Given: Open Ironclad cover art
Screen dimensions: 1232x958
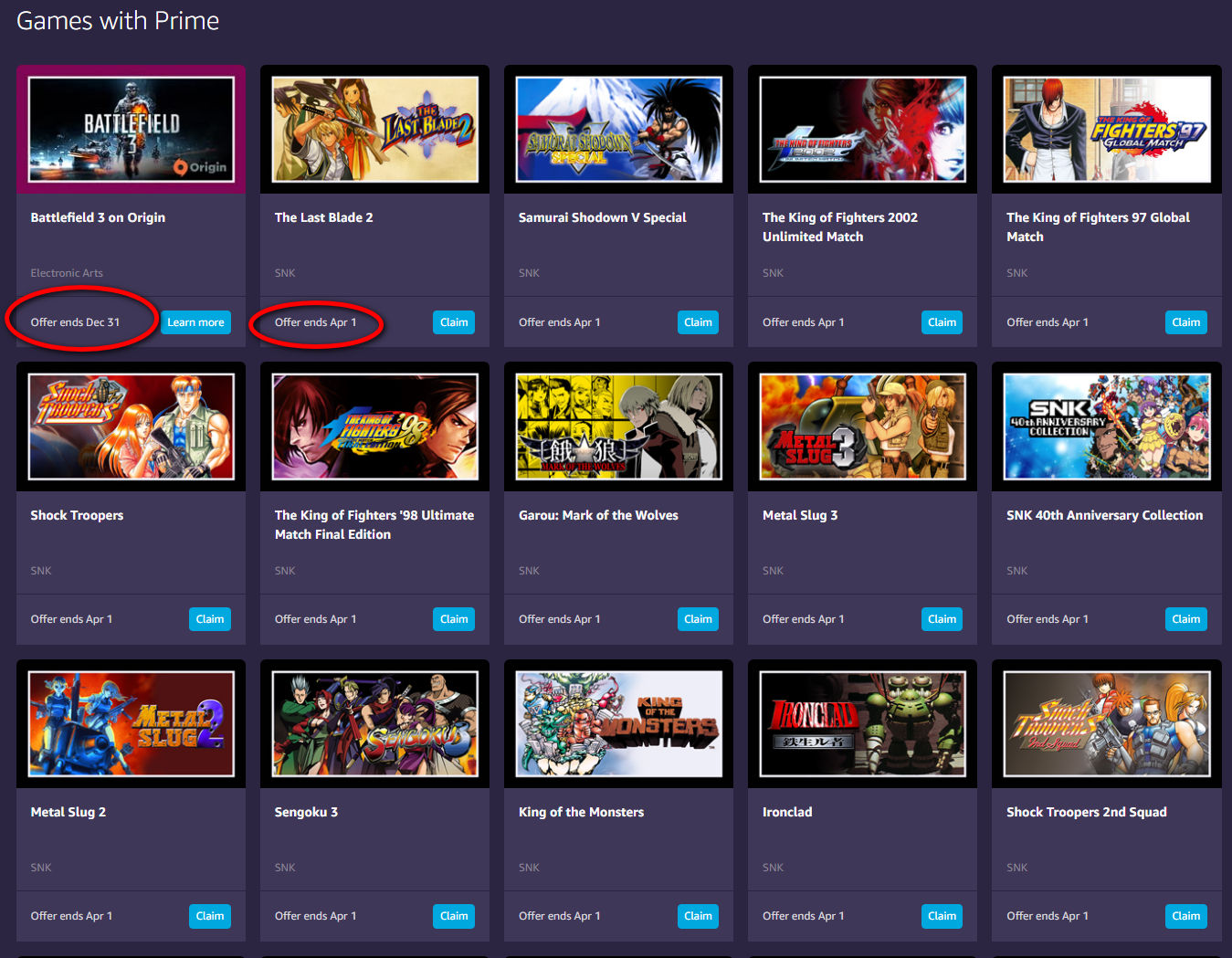Looking at the screenshot, I should click(x=863, y=723).
